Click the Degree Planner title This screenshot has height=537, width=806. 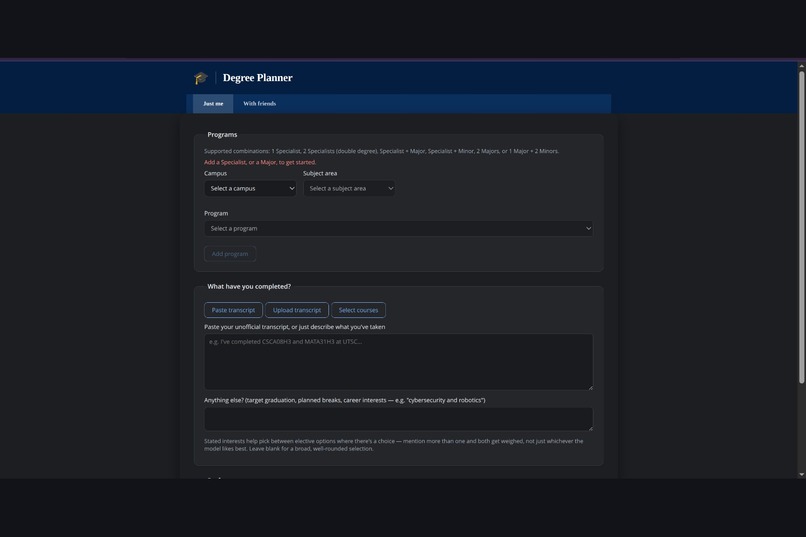(258, 78)
